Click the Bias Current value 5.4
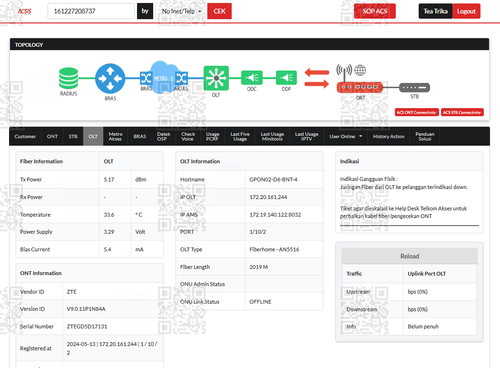This screenshot has height=368, width=500. 107,249
